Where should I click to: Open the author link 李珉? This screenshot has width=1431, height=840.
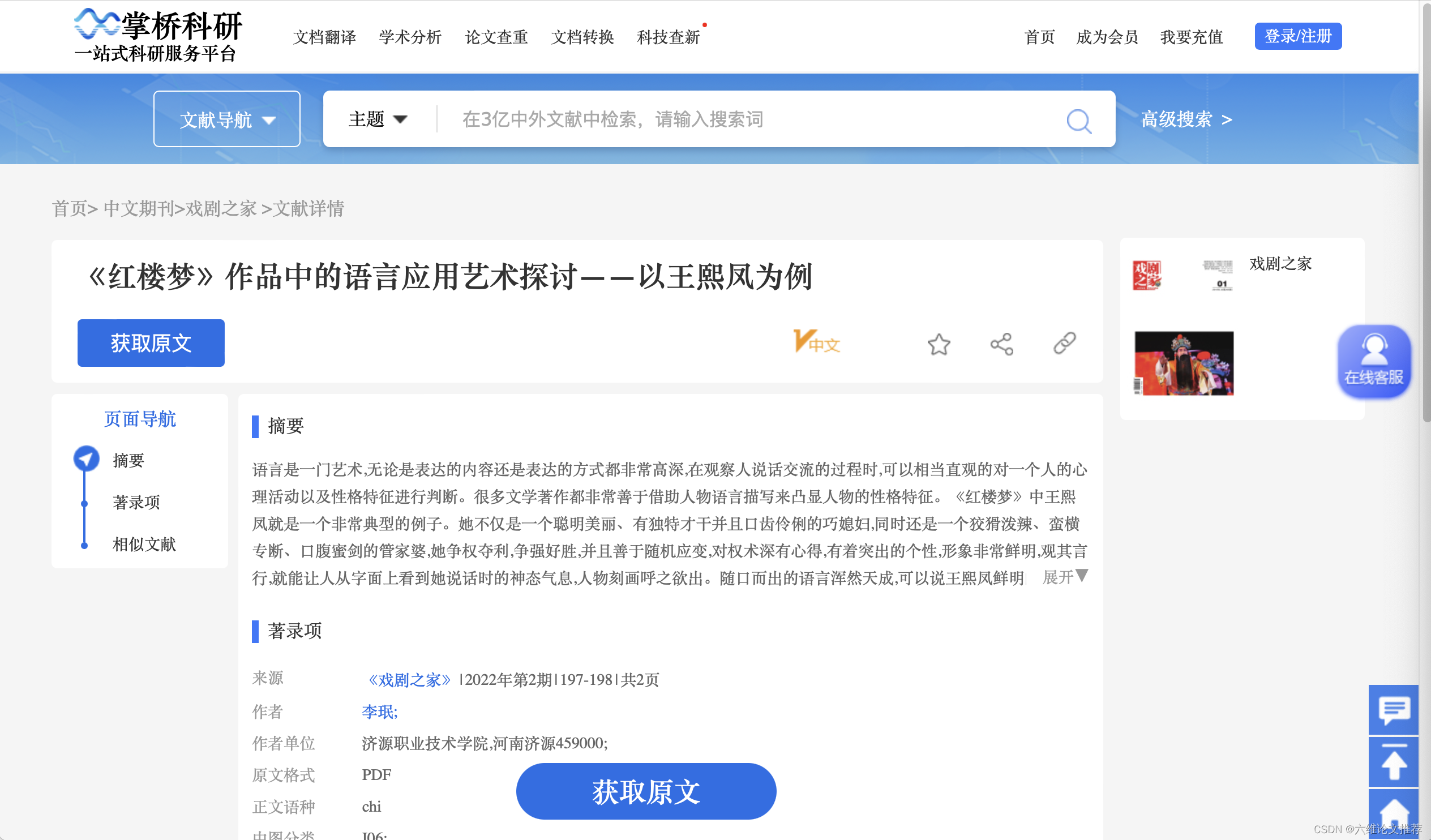(379, 711)
